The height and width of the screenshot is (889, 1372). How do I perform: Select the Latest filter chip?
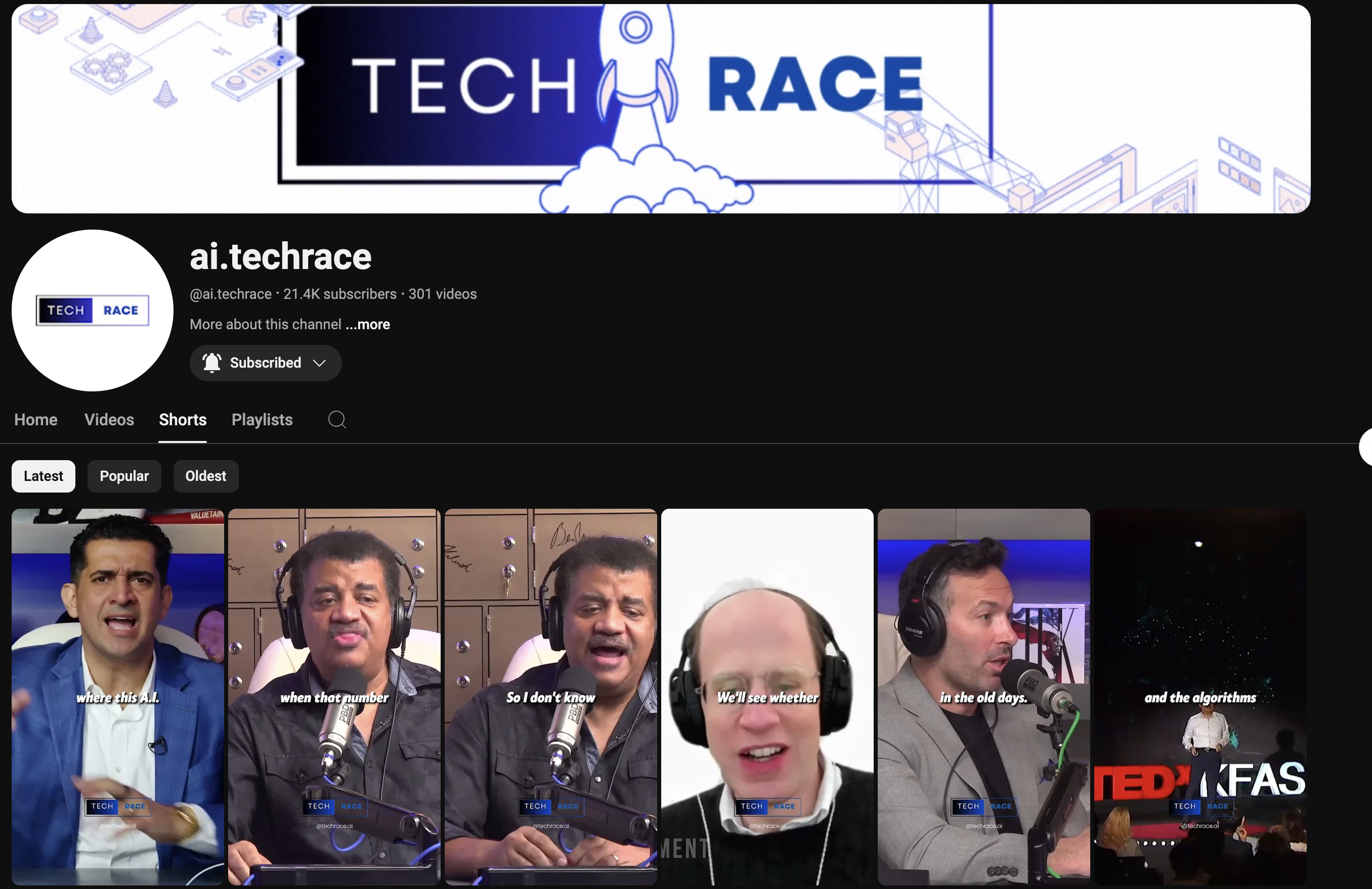[43, 476]
